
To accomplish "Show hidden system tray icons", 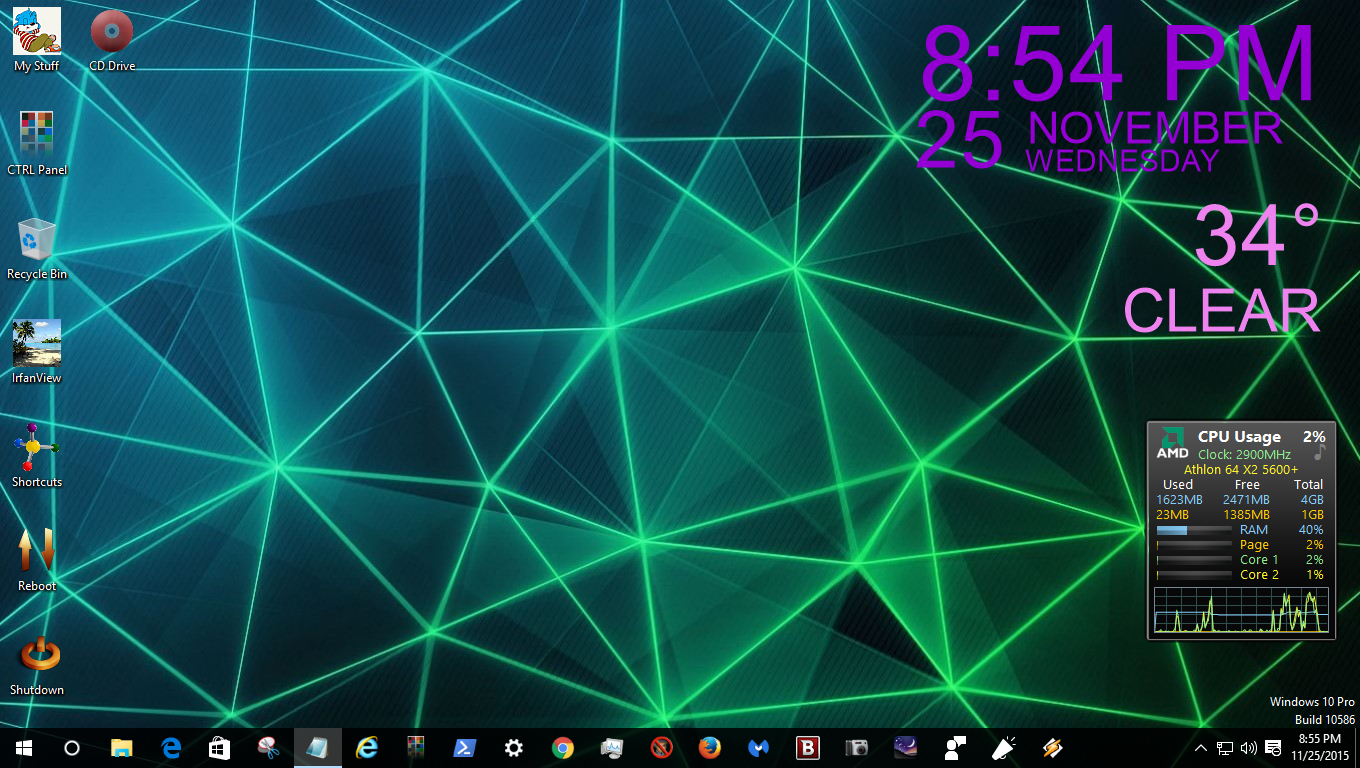I will click(1201, 748).
